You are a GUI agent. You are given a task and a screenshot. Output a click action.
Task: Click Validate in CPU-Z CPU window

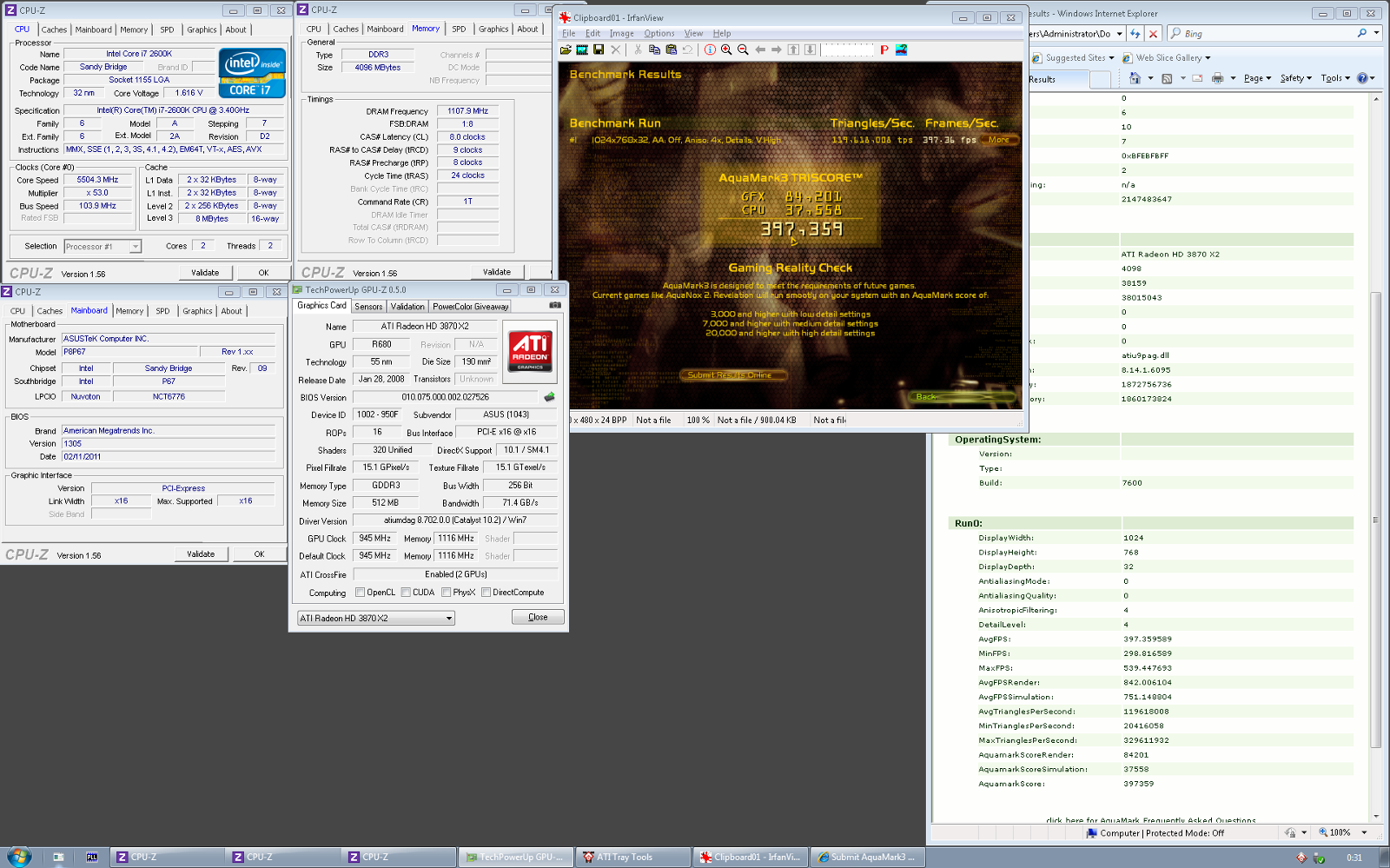tap(205, 273)
